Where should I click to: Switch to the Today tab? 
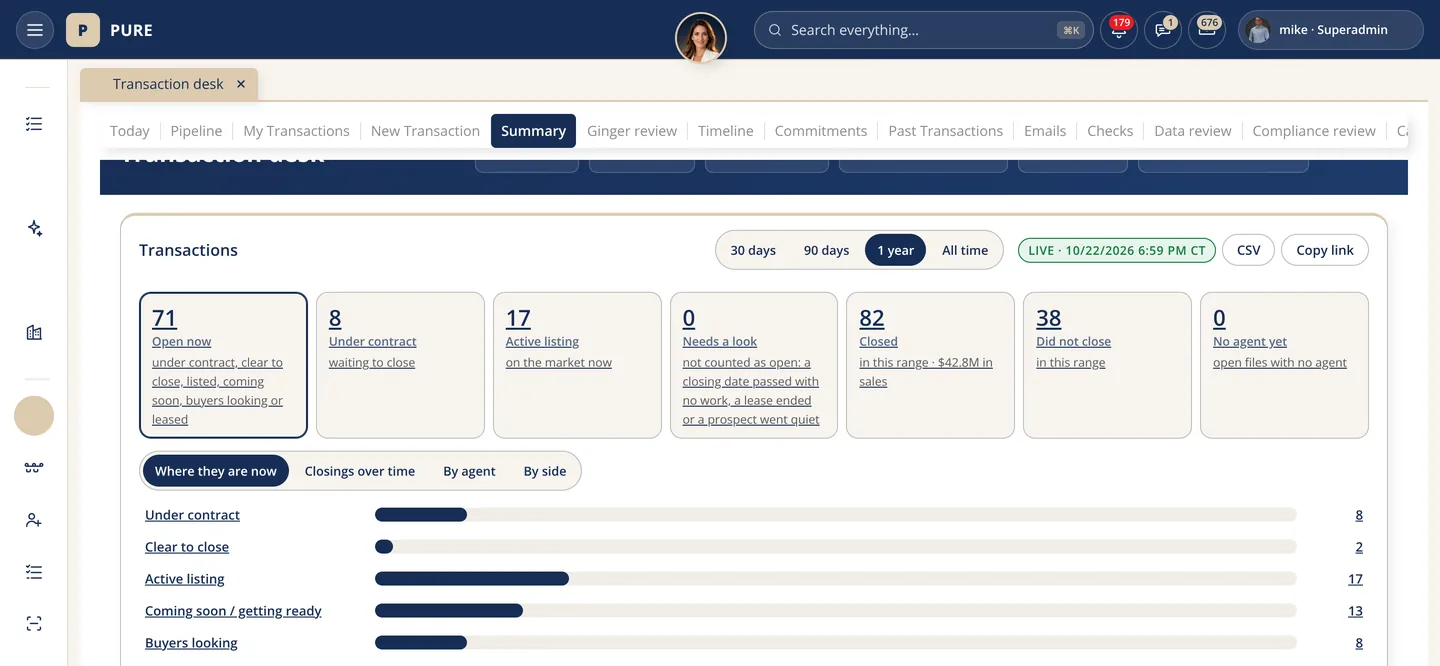[130, 131]
